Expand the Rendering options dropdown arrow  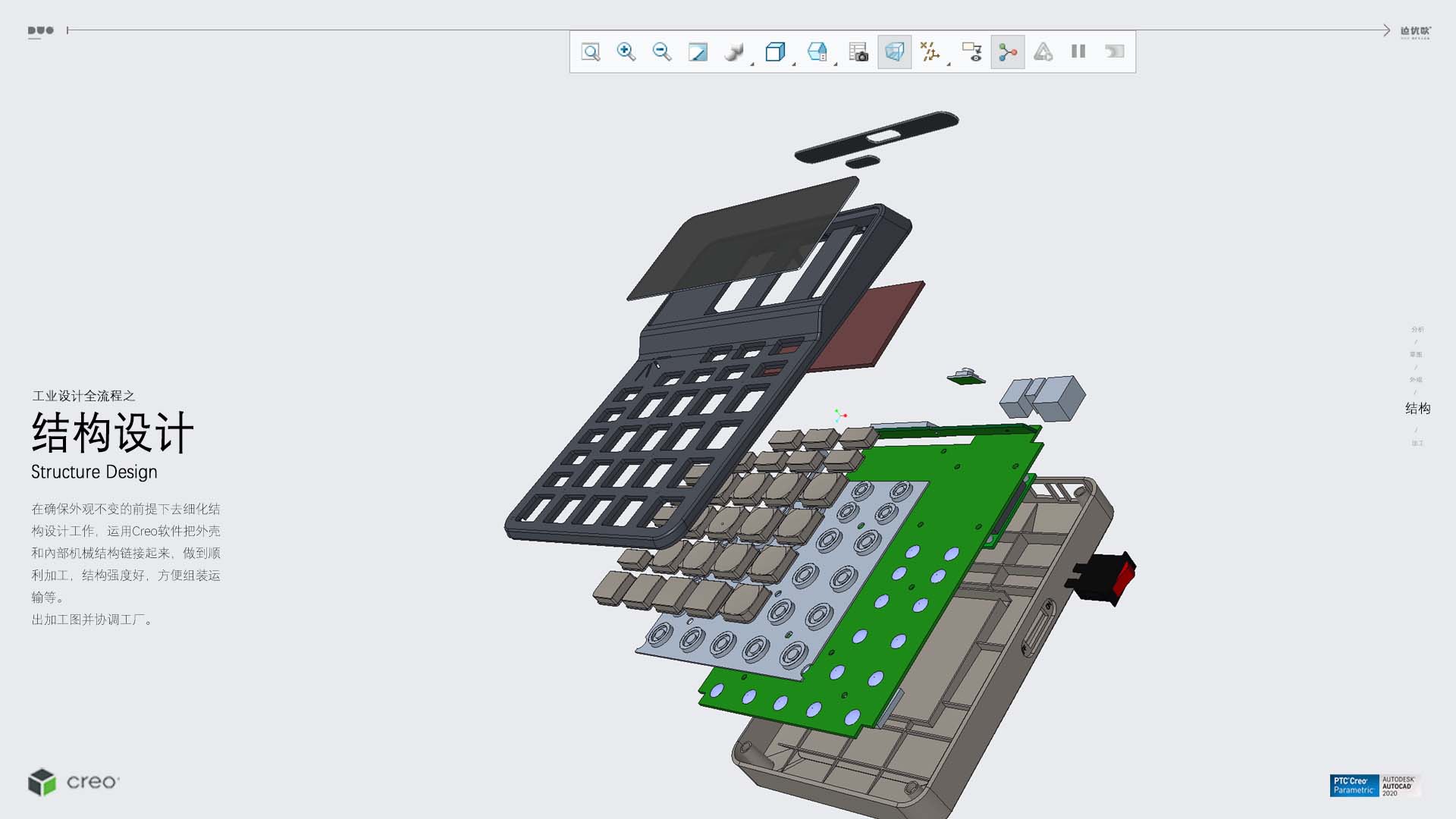(x=752, y=64)
